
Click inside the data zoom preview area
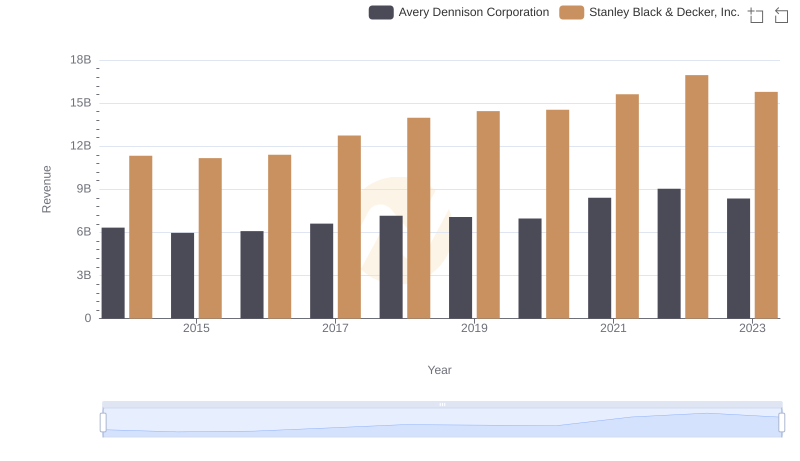coord(442,422)
